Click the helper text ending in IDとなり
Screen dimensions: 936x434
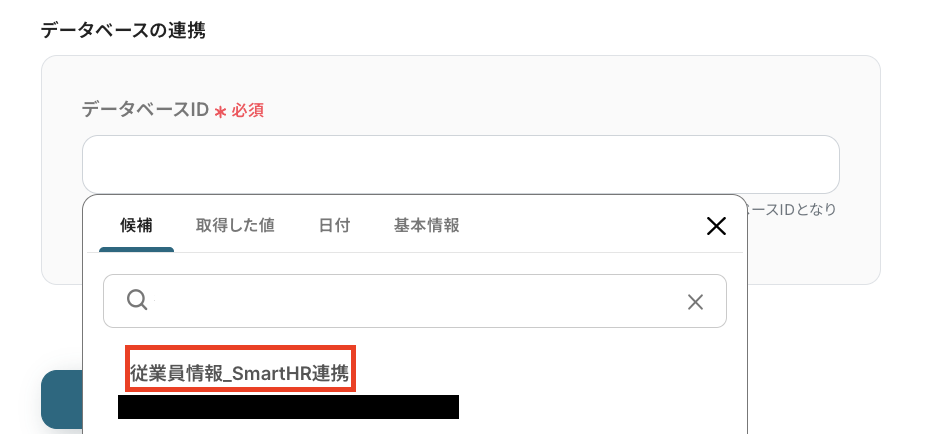click(792, 210)
